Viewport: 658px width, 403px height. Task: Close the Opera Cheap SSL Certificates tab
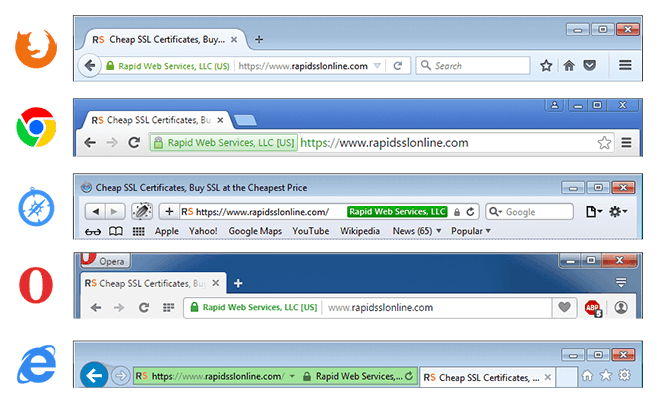216,283
